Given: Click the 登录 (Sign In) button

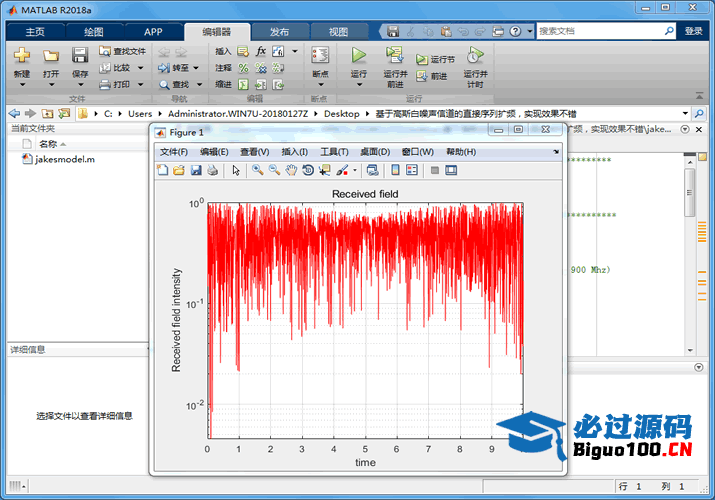Looking at the screenshot, I should coord(693,31).
